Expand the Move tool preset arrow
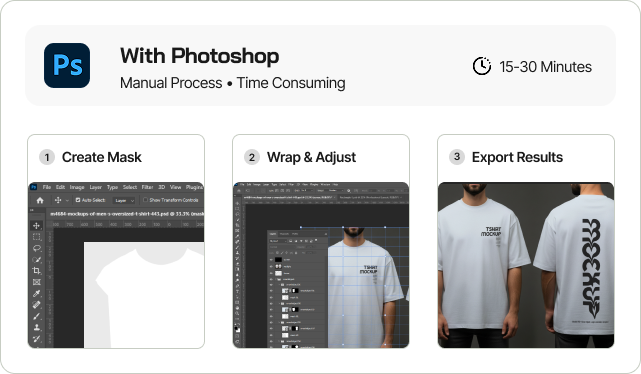This screenshot has width=641, height=374. [x=67, y=200]
